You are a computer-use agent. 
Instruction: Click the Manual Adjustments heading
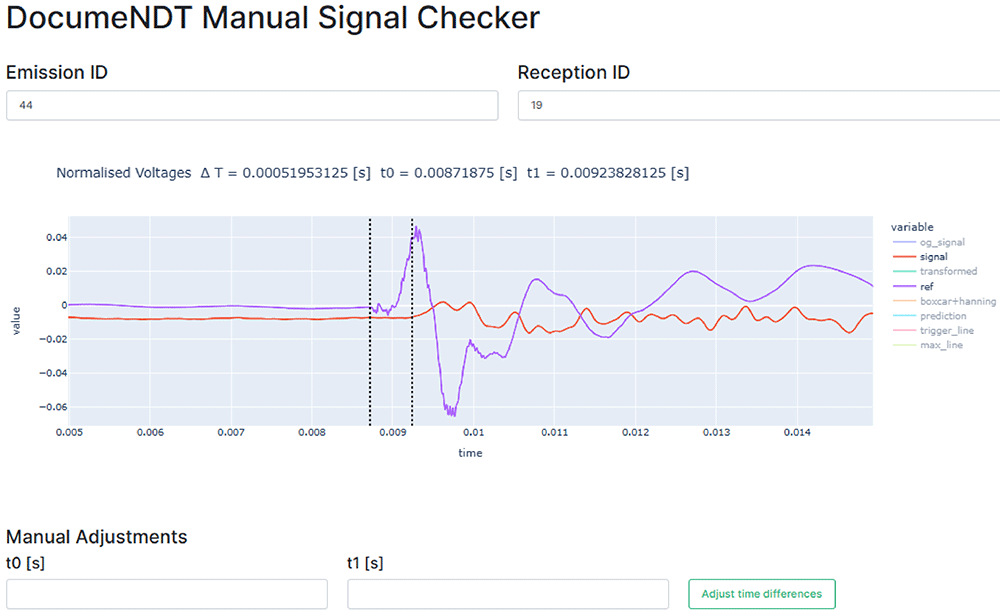[96, 537]
